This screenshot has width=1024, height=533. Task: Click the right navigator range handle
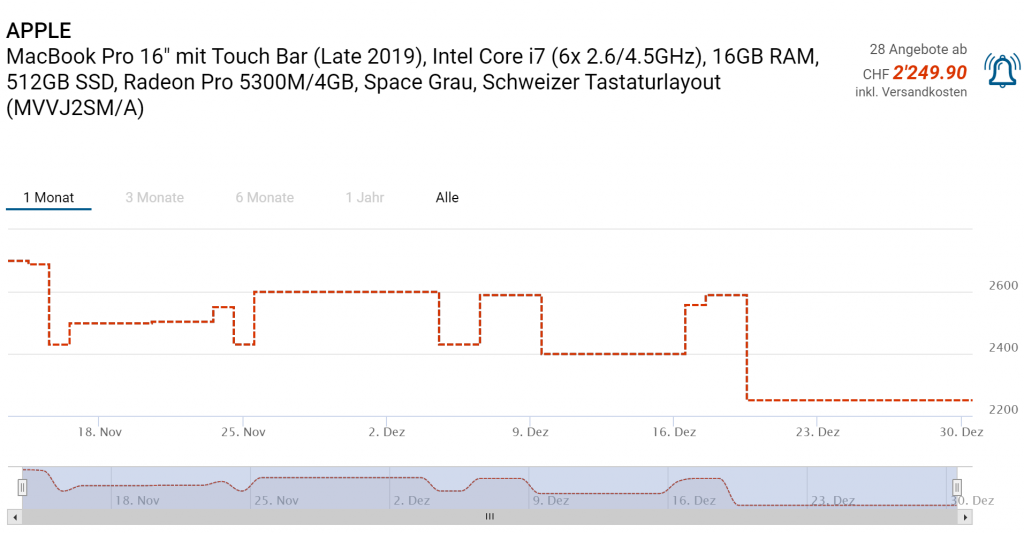pos(957,487)
